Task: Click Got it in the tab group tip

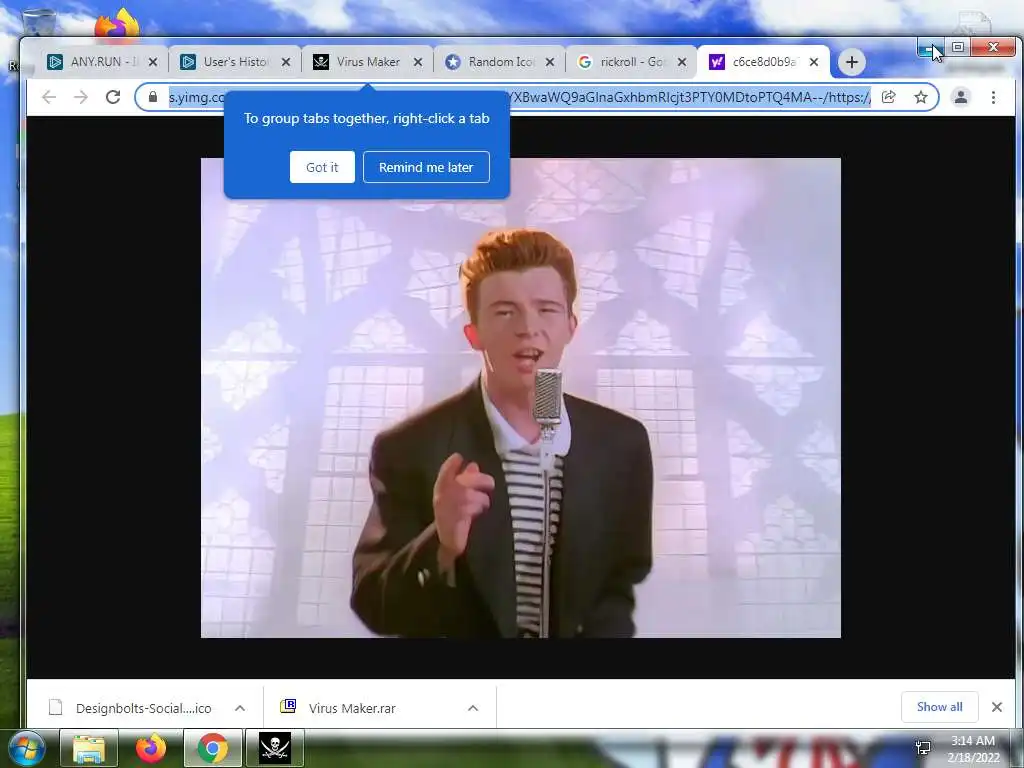Action: (322, 167)
